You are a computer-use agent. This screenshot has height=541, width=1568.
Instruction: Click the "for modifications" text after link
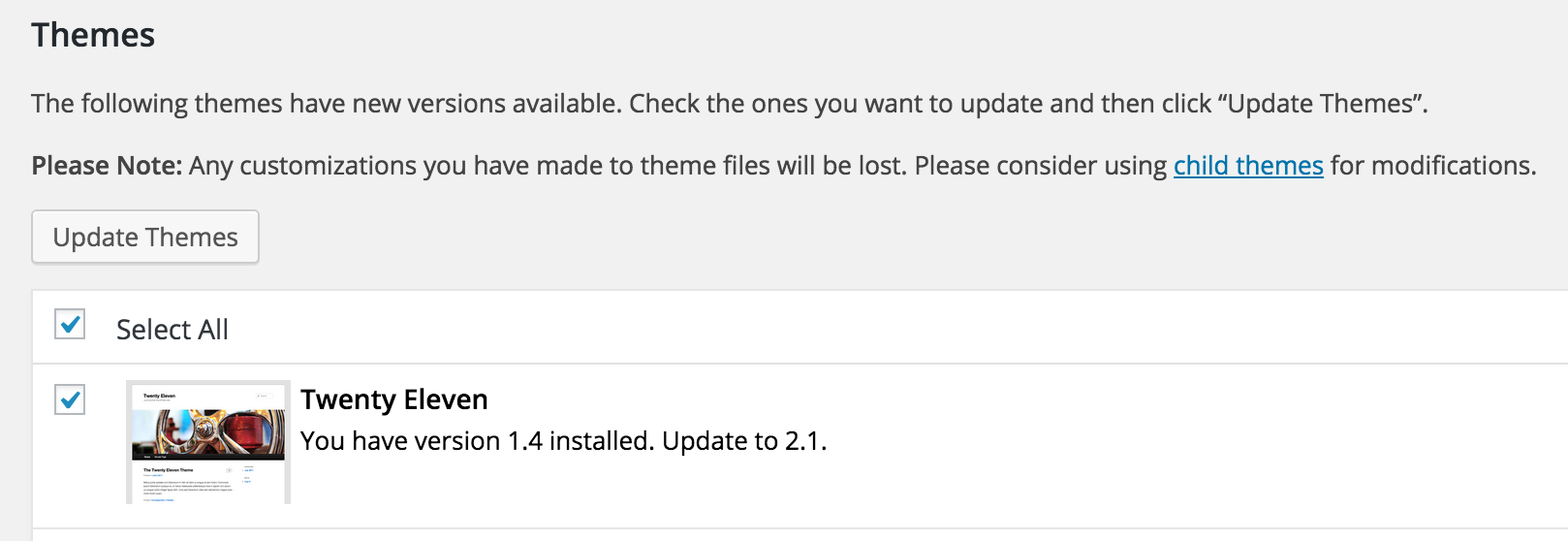tap(1432, 166)
